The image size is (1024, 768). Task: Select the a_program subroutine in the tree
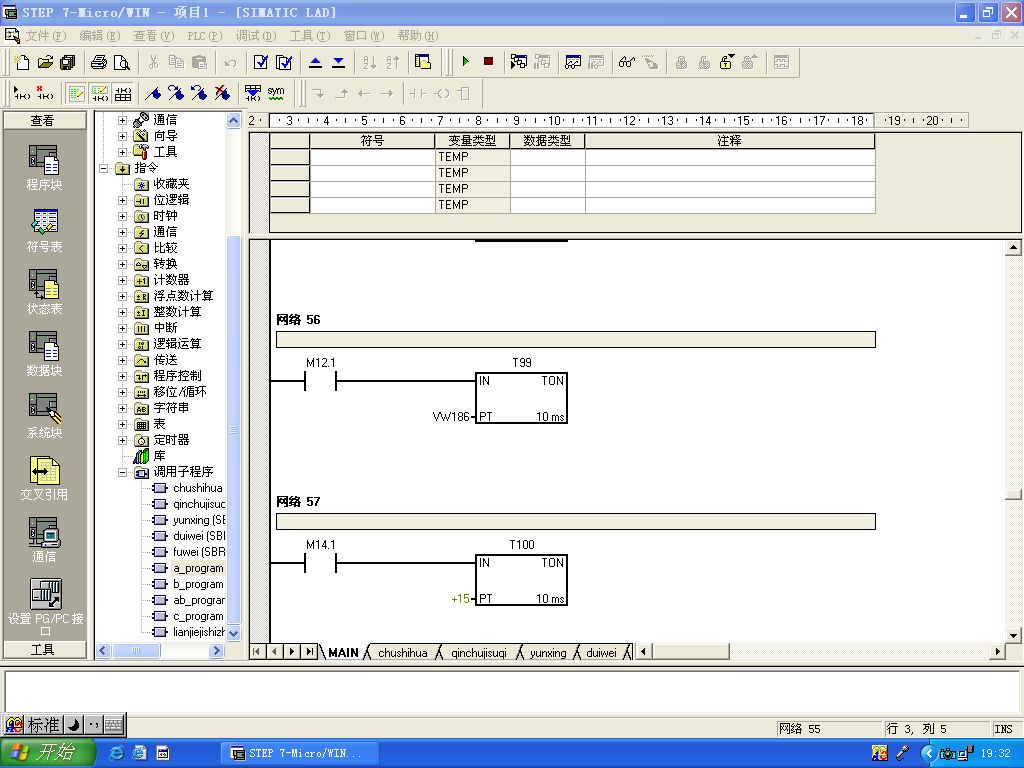tap(197, 568)
